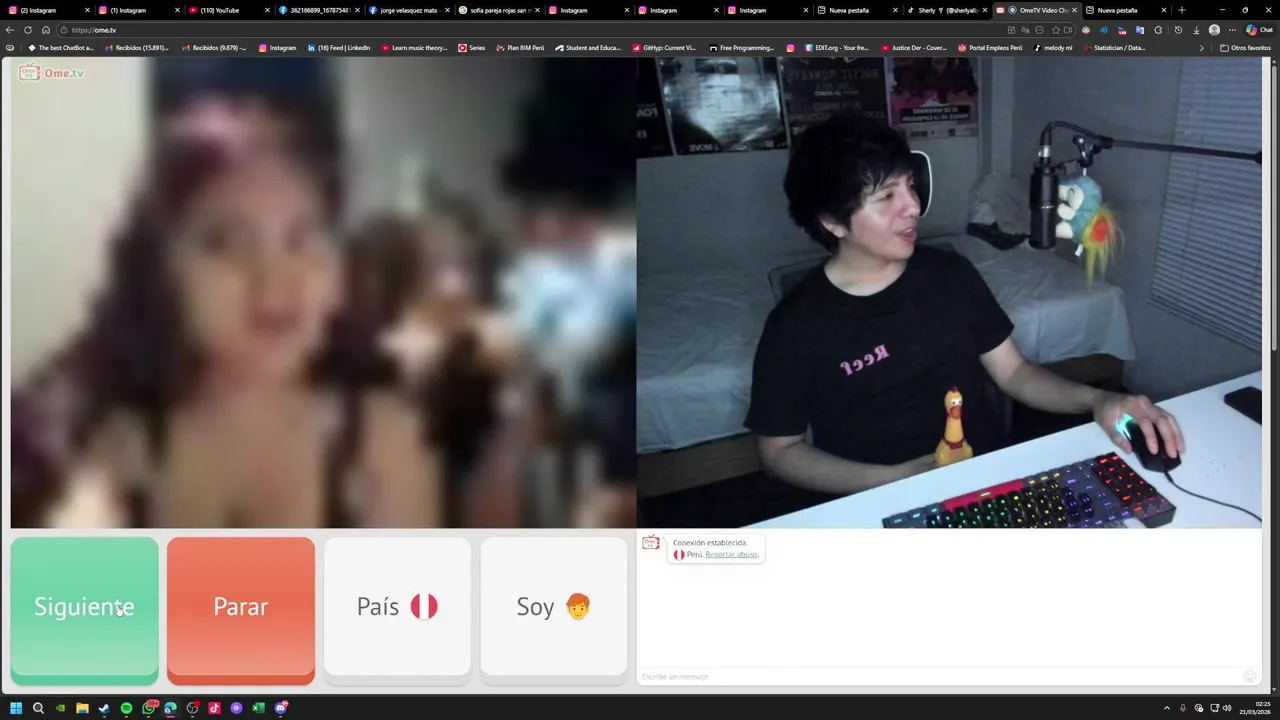Image resolution: width=1280 pixels, height=720 pixels.
Task: Open Excel from the taskbar
Action: pos(258,708)
